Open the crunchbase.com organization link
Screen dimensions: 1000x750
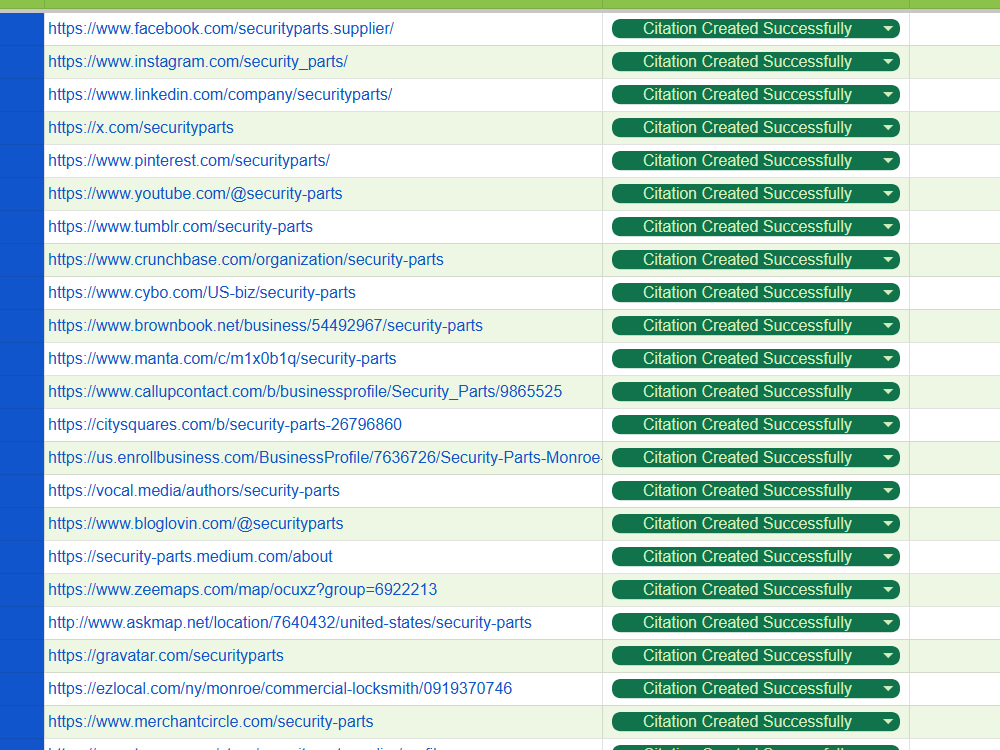246,260
